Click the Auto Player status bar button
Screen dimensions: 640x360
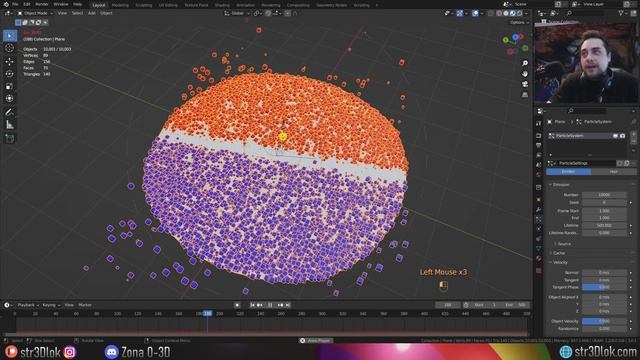[317, 340]
